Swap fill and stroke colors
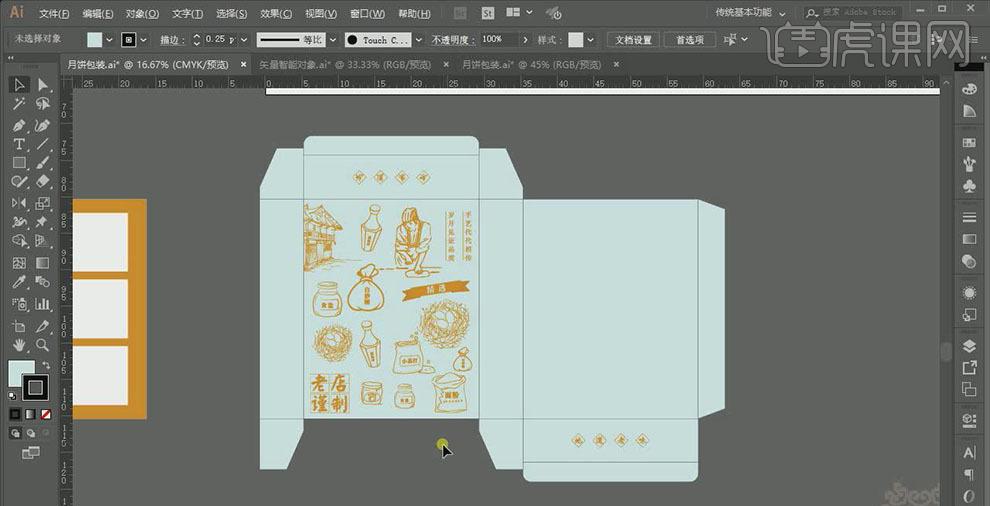Screen dimensions: 990x506 45,366
